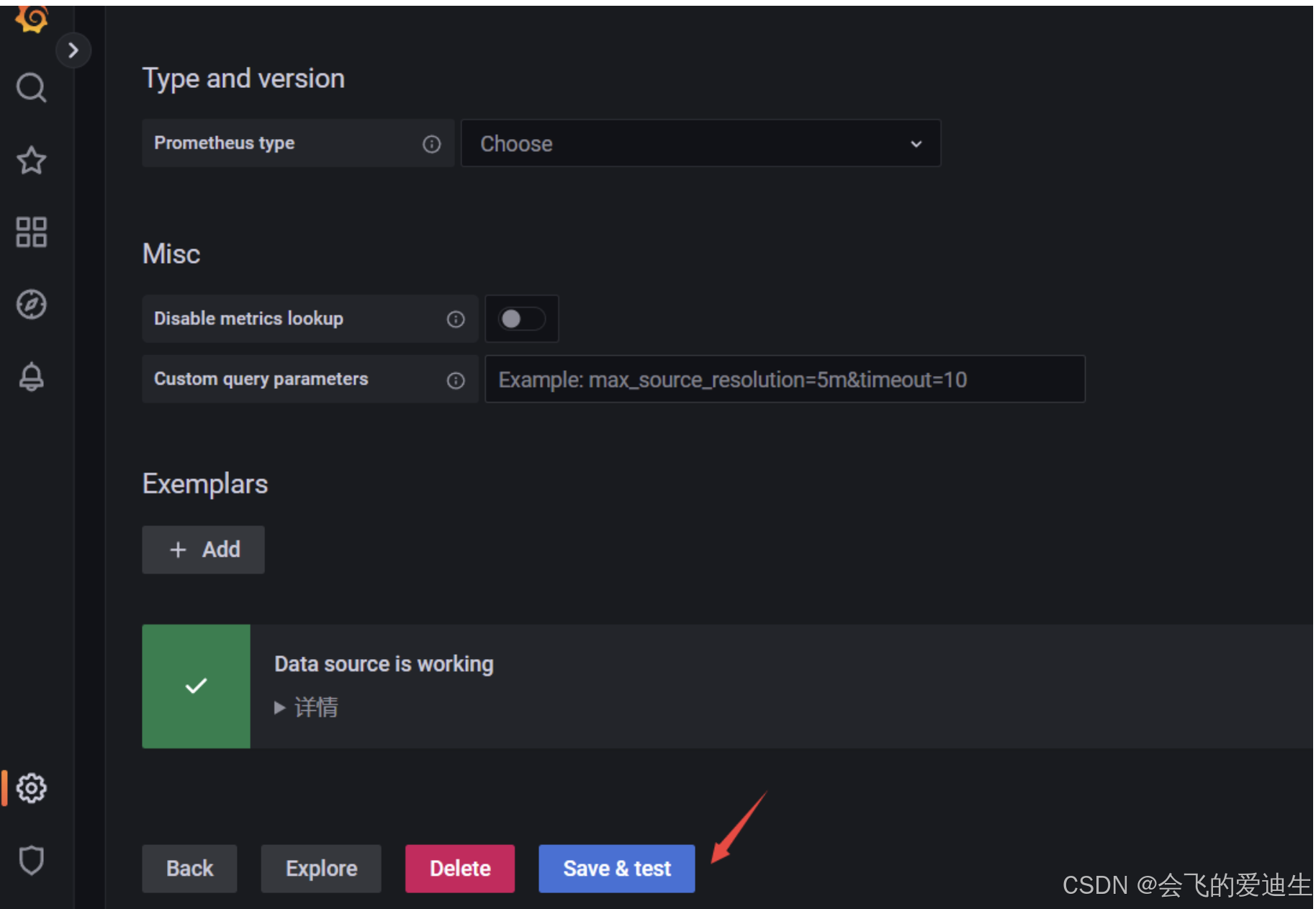
Task: Click the Exemplars section heading
Action: pyautogui.click(x=205, y=484)
